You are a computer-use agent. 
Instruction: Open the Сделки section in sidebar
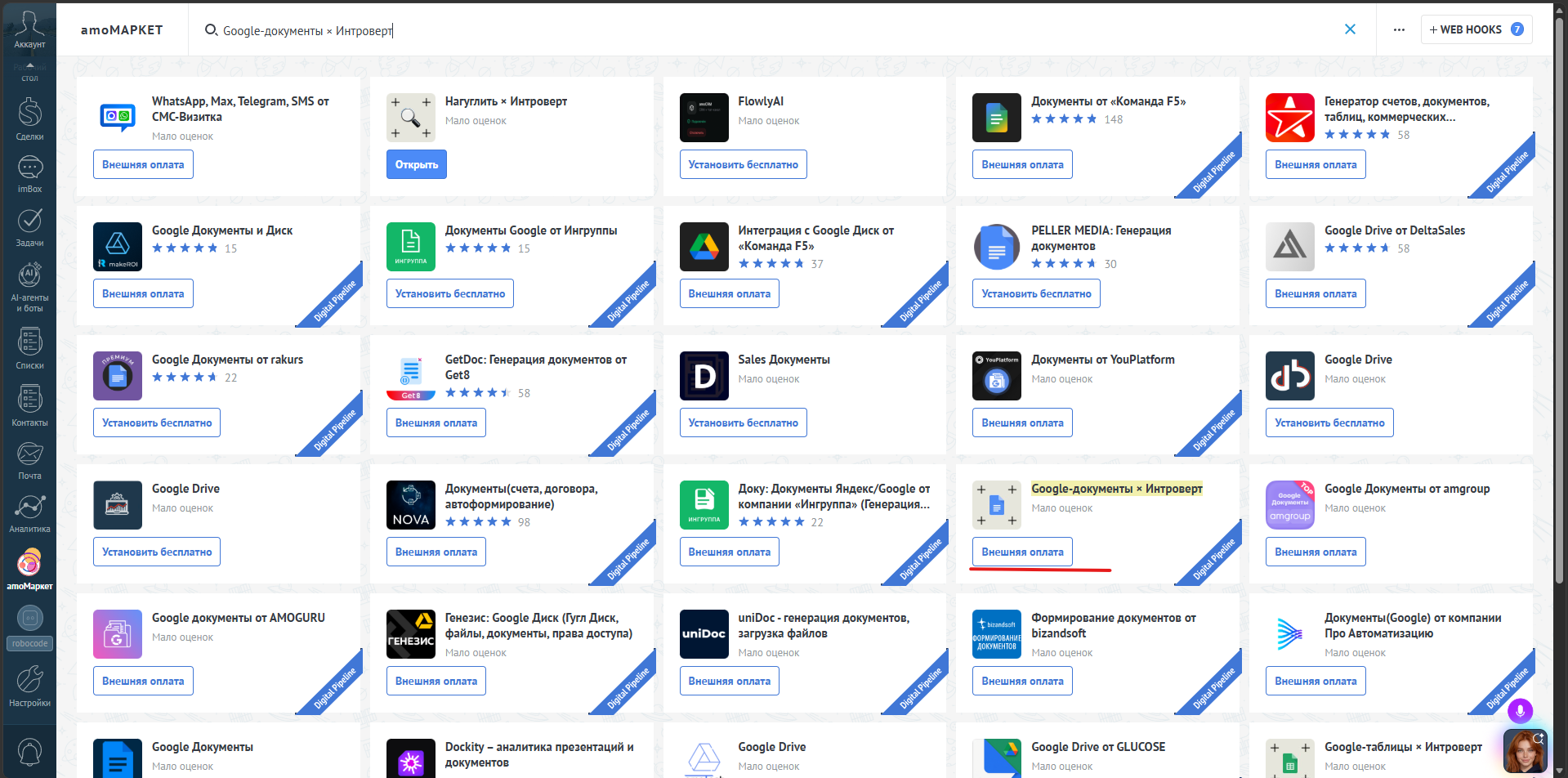coord(29,119)
